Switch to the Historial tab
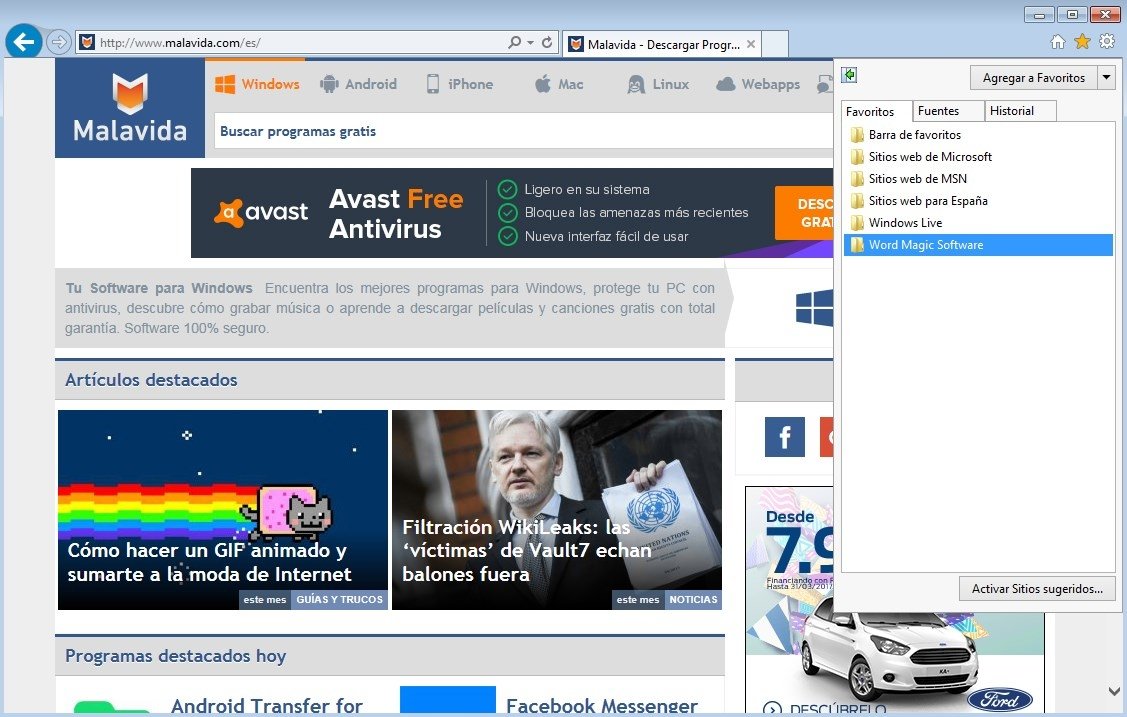Image resolution: width=1127 pixels, height=717 pixels. click(x=1019, y=111)
